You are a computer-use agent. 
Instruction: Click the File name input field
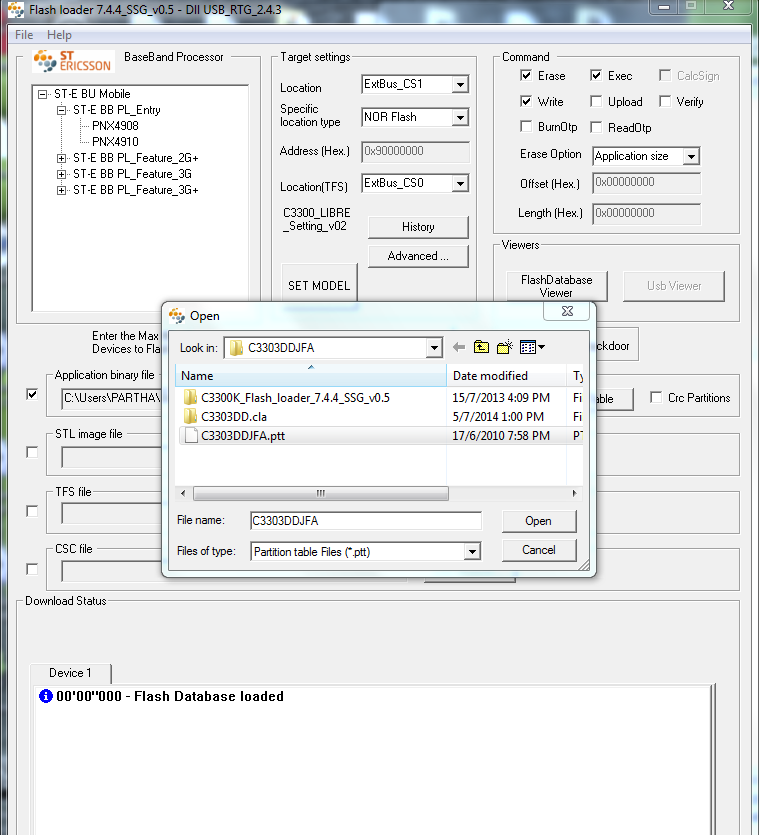[x=366, y=521]
